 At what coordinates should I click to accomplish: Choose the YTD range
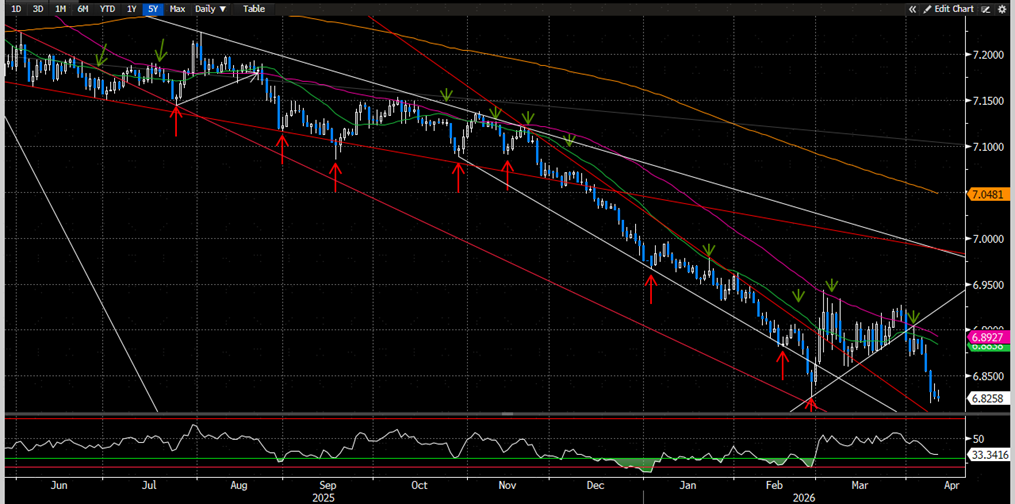point(108,9)
